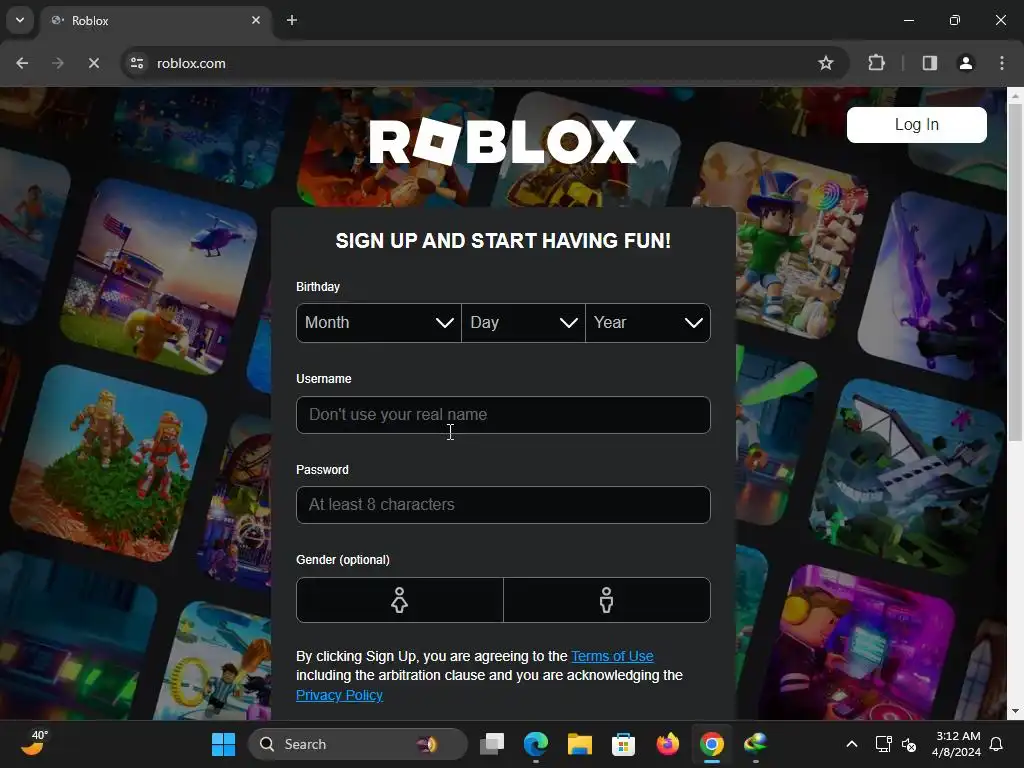Restore down the Chrome window
The image size is (1024, 768).
(955, 20)
